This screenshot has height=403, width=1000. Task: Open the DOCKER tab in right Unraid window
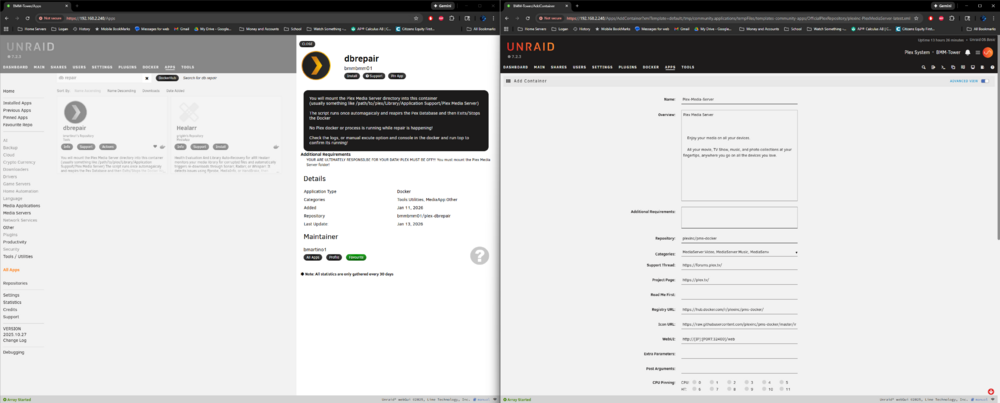pos(651,67)
